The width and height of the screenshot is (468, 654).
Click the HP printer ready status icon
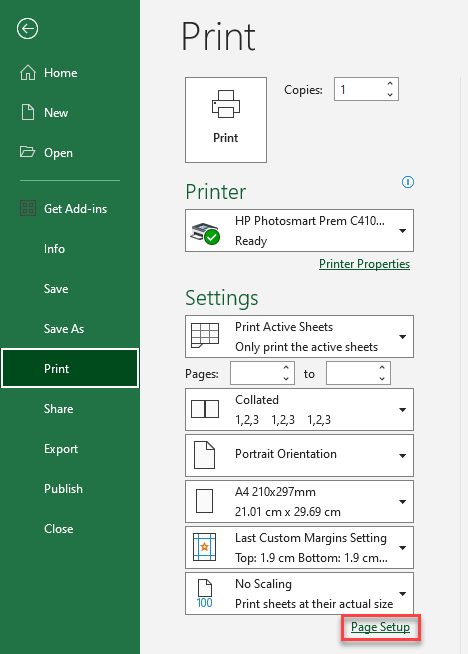(205, 234)
